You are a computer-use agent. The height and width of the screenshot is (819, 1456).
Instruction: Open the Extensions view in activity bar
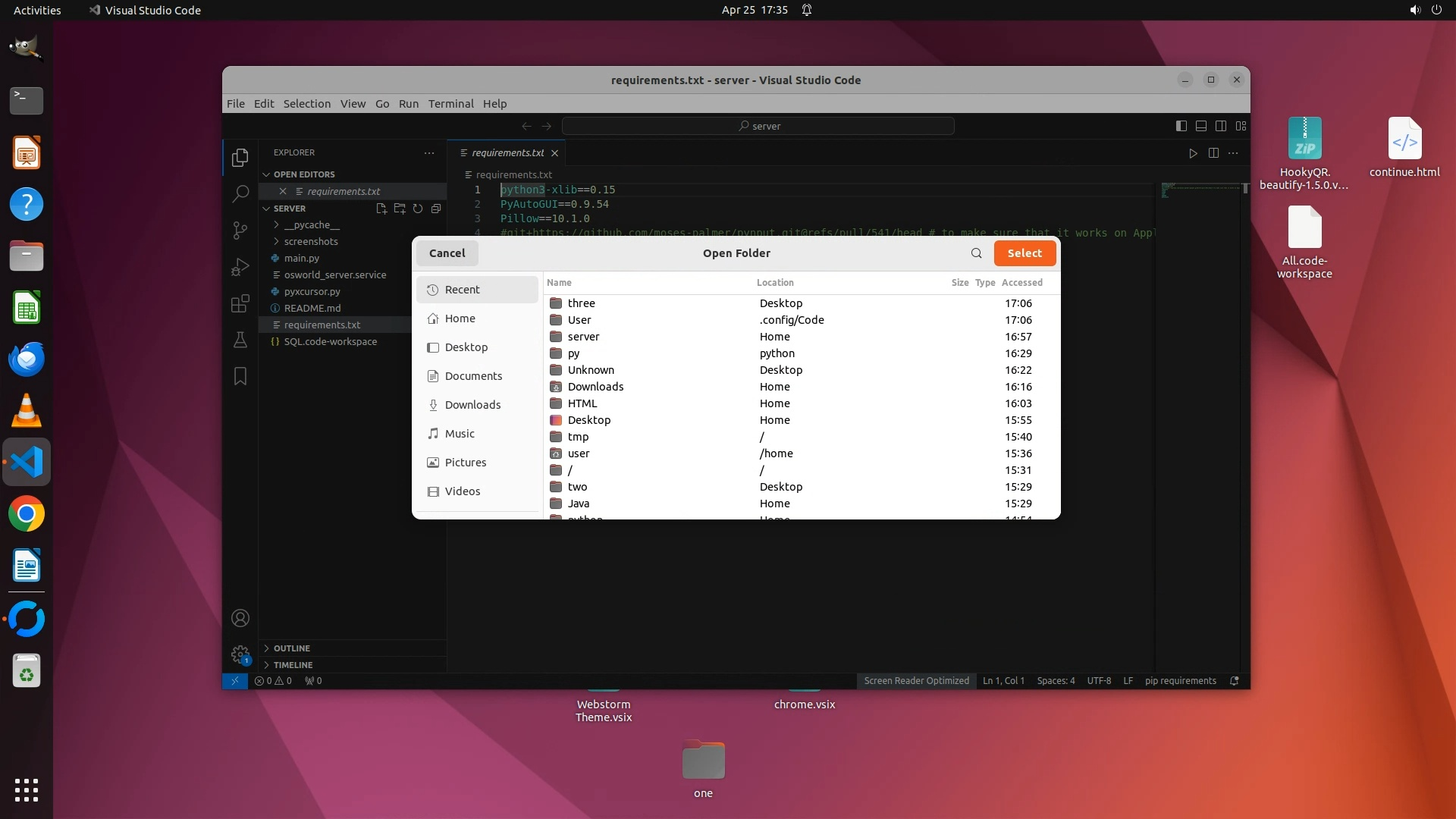tap(240, 303)
